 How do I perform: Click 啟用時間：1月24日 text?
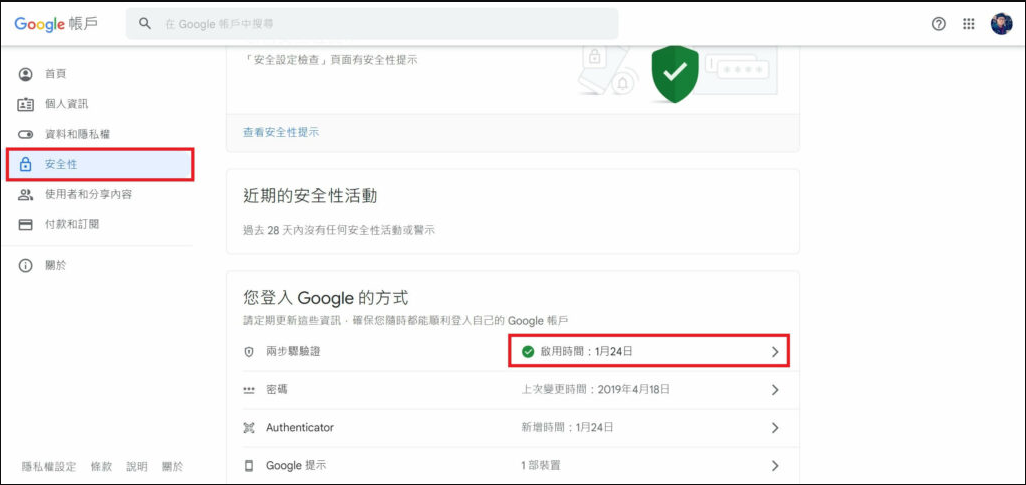(x=587, y=351)
